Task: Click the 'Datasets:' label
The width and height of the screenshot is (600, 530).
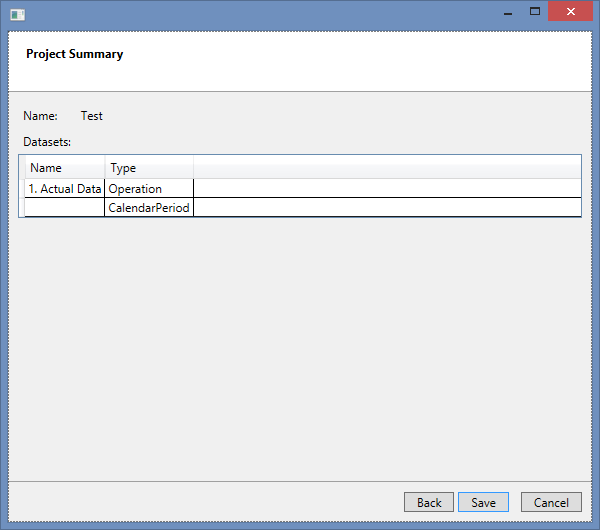Action: click(x=47, y=142)
